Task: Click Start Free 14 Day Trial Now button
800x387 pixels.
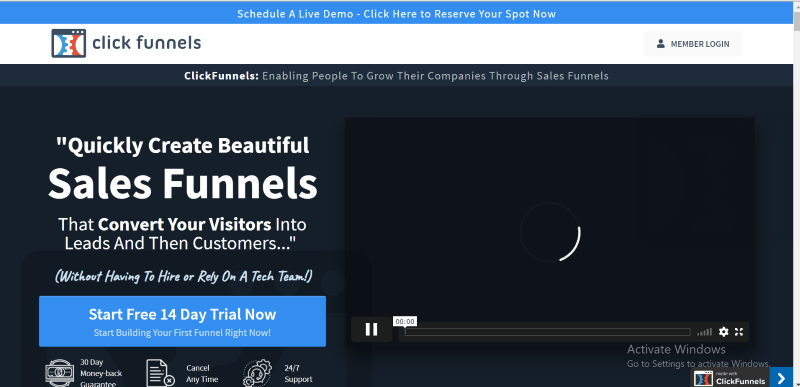Action: tap(182, 321)
